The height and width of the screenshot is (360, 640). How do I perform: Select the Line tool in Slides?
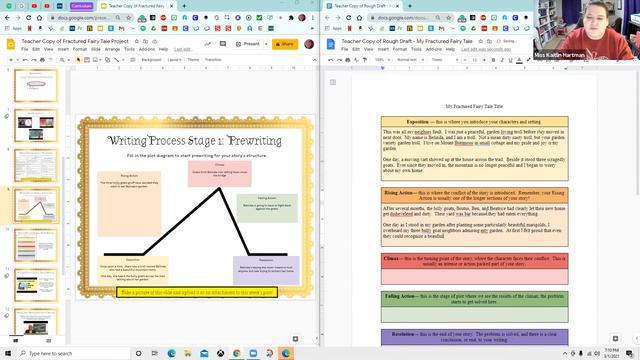117,60
